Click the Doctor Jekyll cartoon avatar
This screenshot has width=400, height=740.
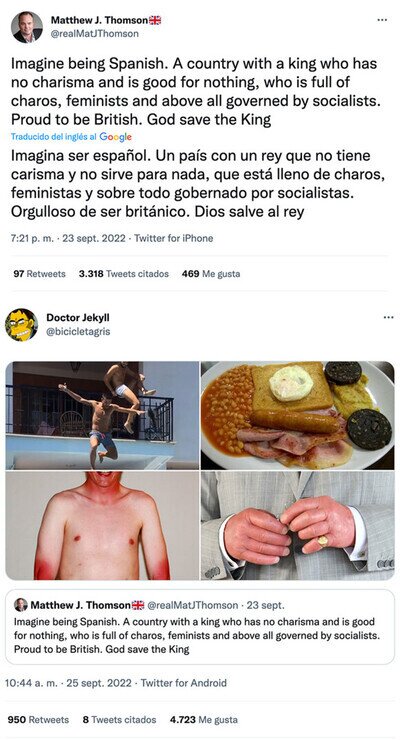click(21, 325)
